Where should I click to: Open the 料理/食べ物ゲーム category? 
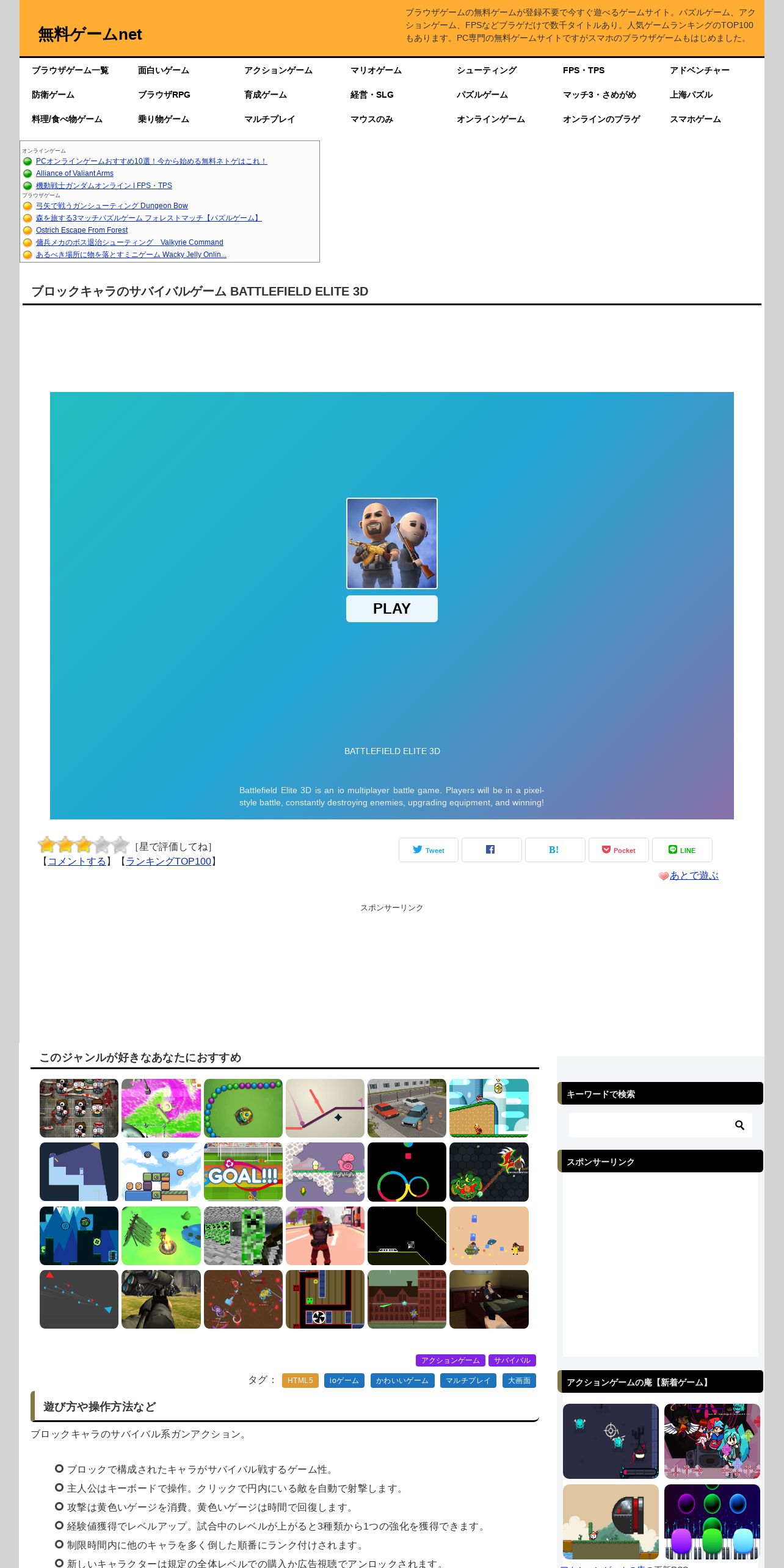(x=67, y=119)
